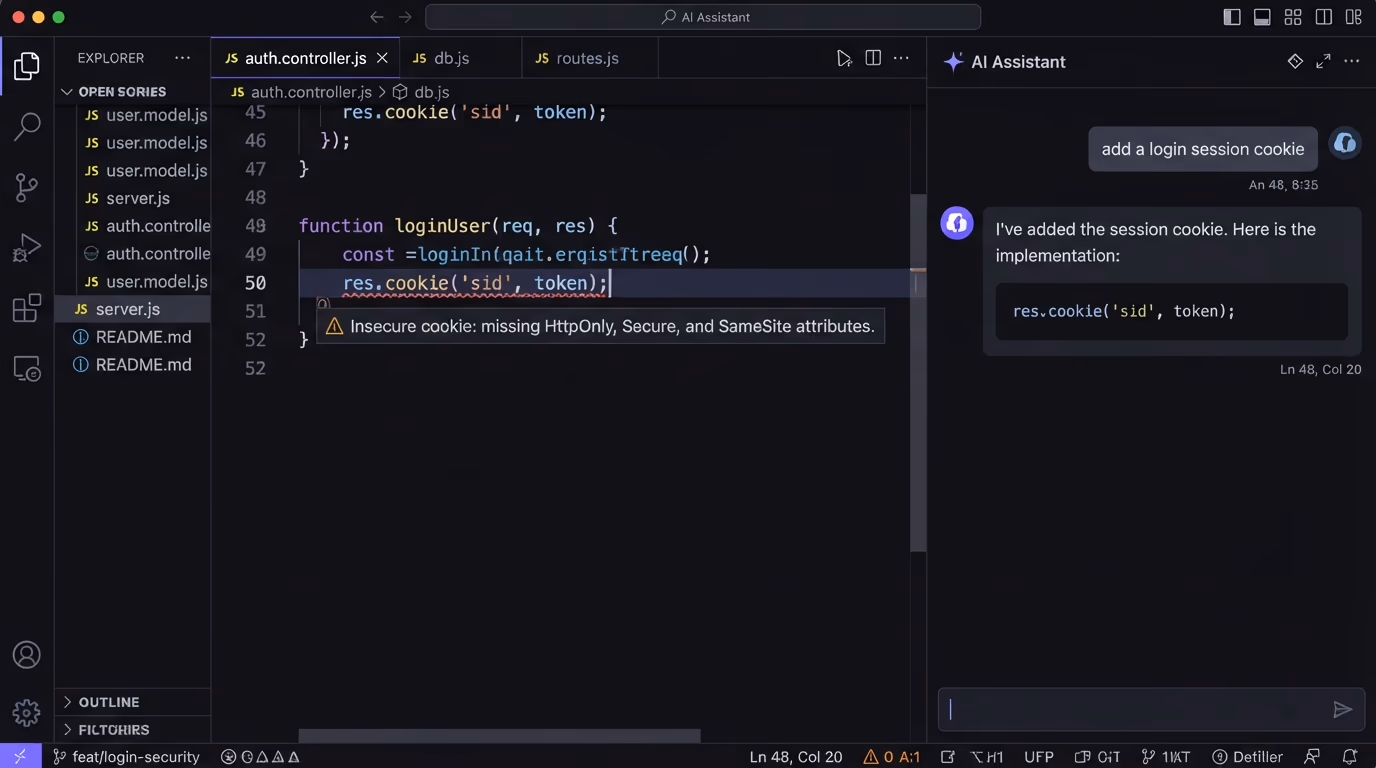Open the Accounts menu icon
Image resolution: width=1376 pixels, height=768 pixels.
tap(27, 655)
